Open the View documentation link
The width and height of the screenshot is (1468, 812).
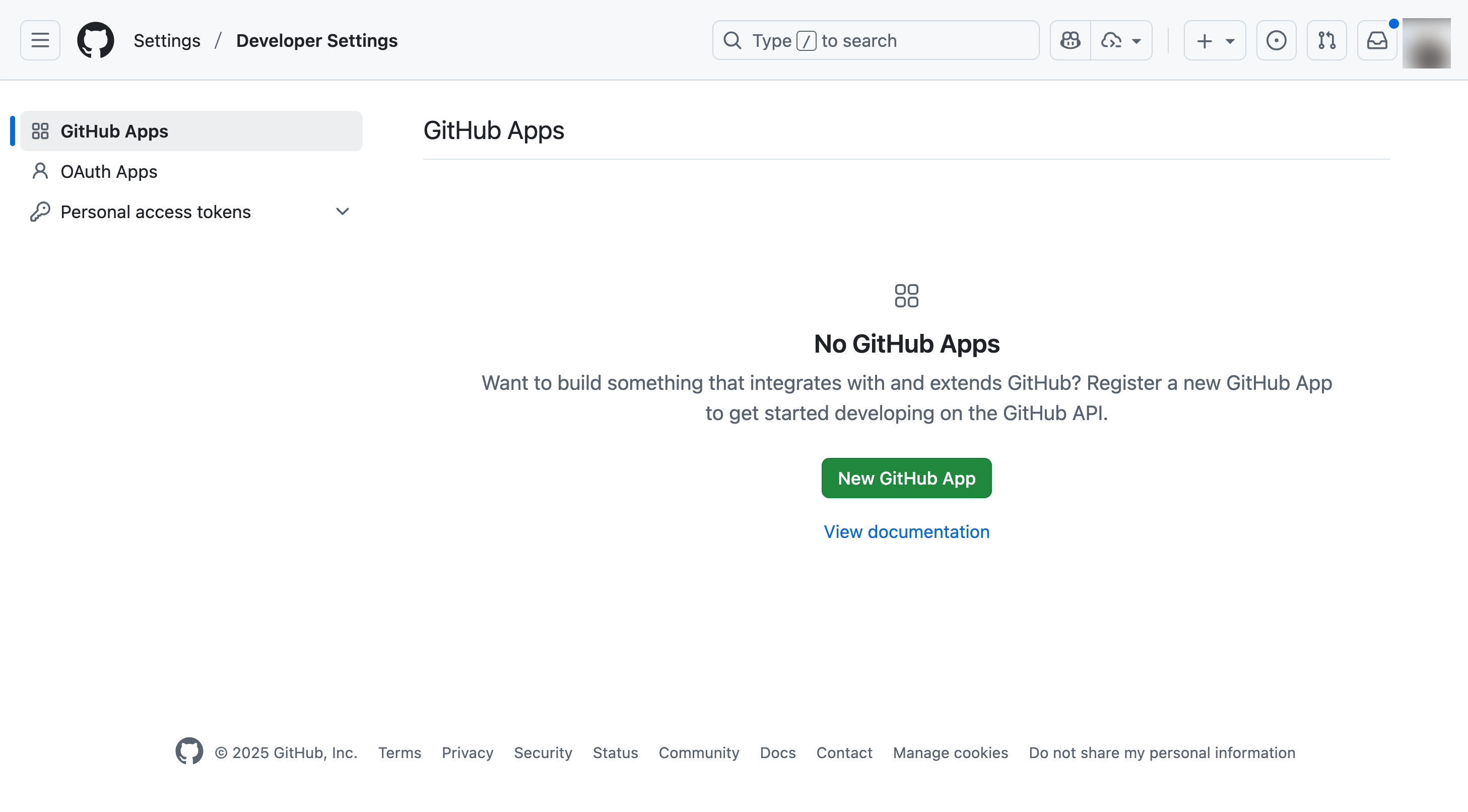pyautogui.click(x=906, y=531)
